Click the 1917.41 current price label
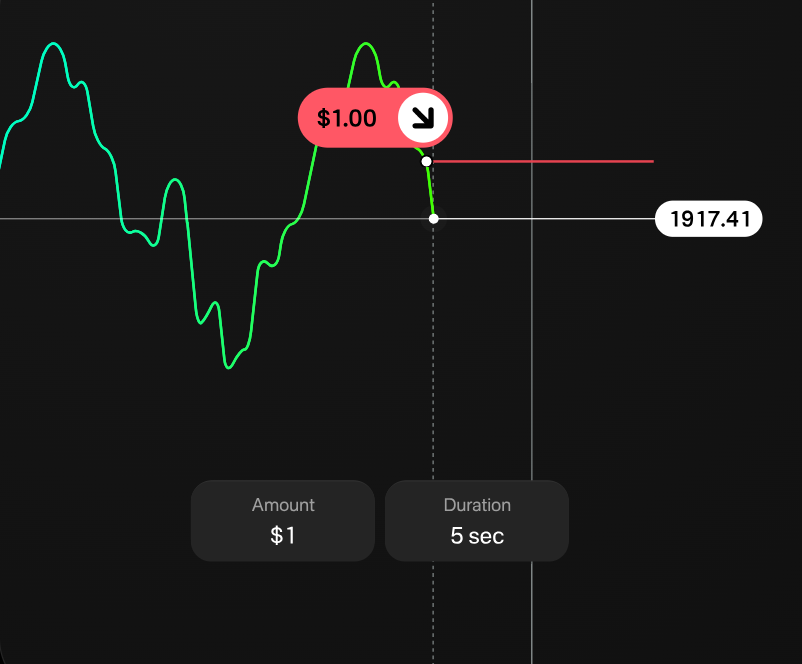This screenshot has height=664, width=802. click(709, 218)
